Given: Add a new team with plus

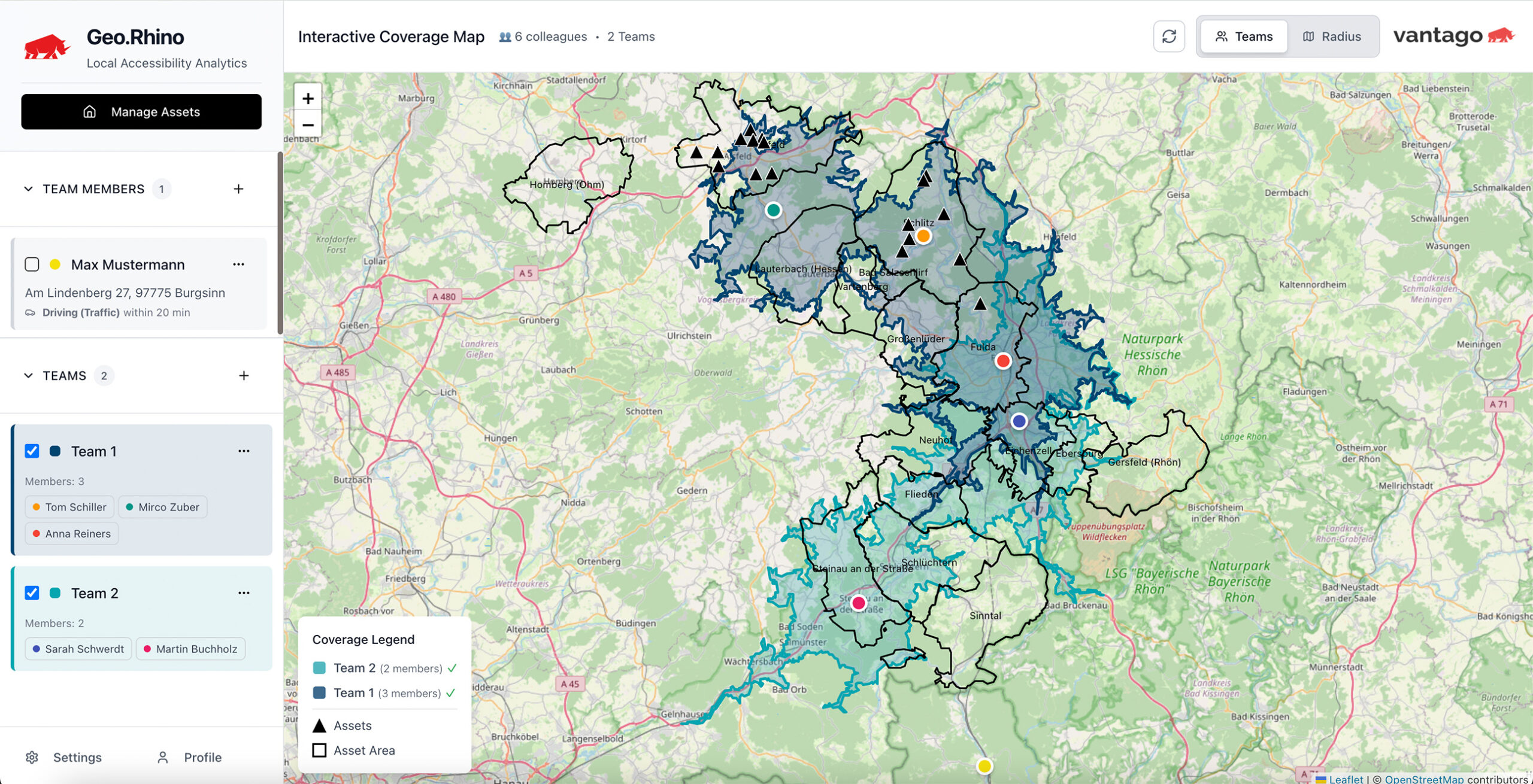Looking at the screenshot, I should point(244,376).
